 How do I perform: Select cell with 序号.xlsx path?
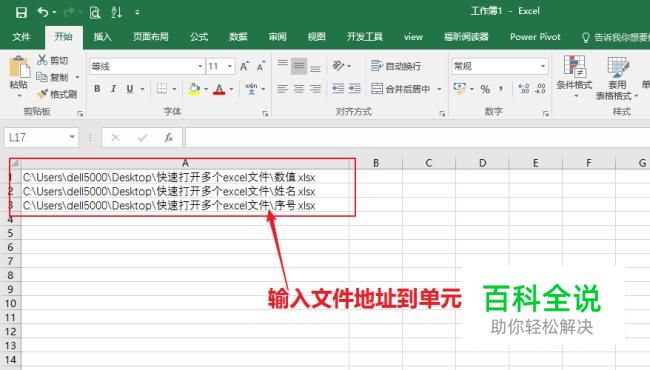click(x=185, y=206)
